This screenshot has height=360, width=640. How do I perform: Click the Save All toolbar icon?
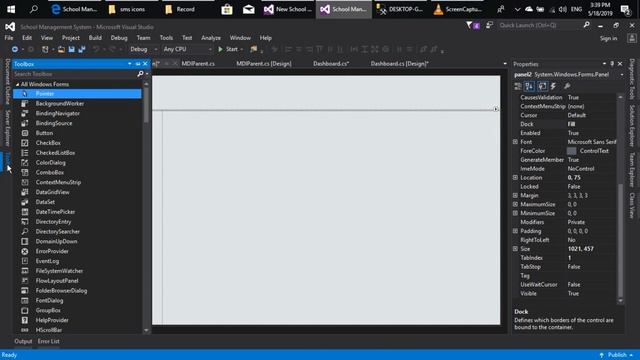tap(82, 49)
